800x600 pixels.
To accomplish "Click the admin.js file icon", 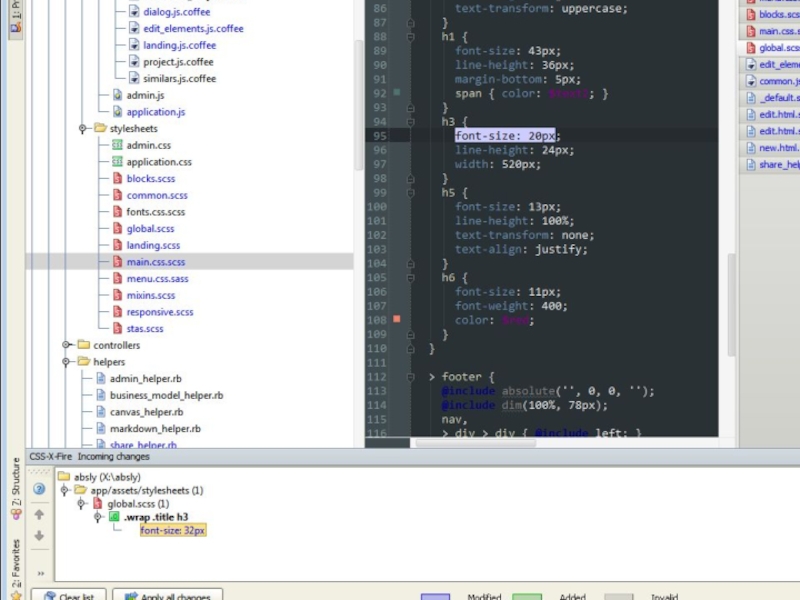I will coord(117,95).
